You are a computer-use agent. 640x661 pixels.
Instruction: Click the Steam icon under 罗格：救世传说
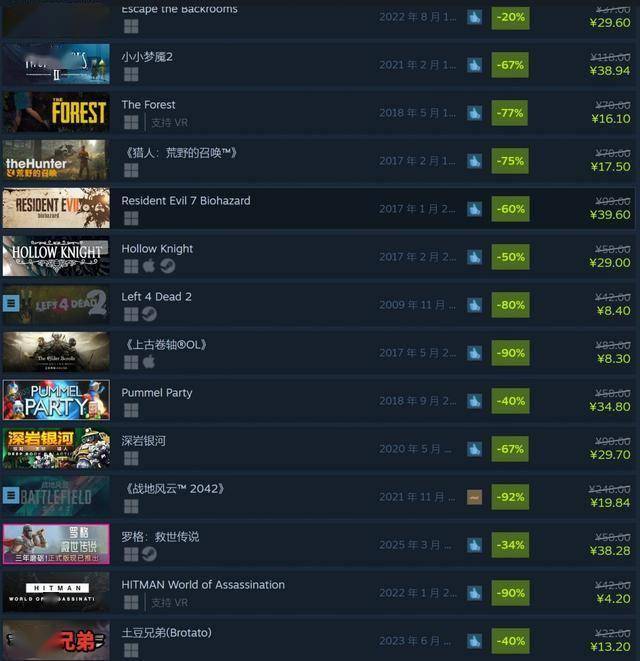tap(149, 554)
